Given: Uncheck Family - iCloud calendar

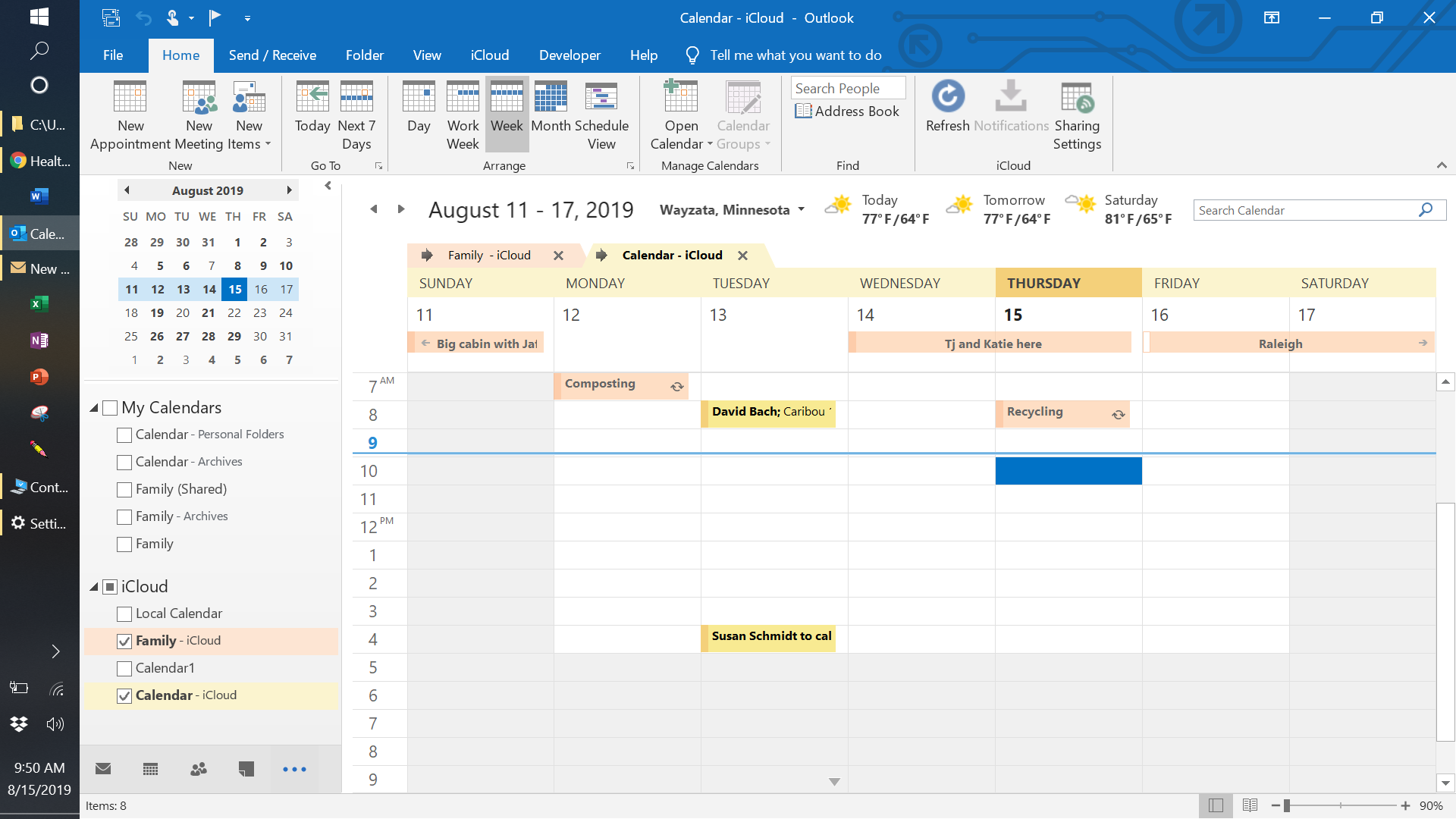Looking at the screenshot, I should point(124,642).
